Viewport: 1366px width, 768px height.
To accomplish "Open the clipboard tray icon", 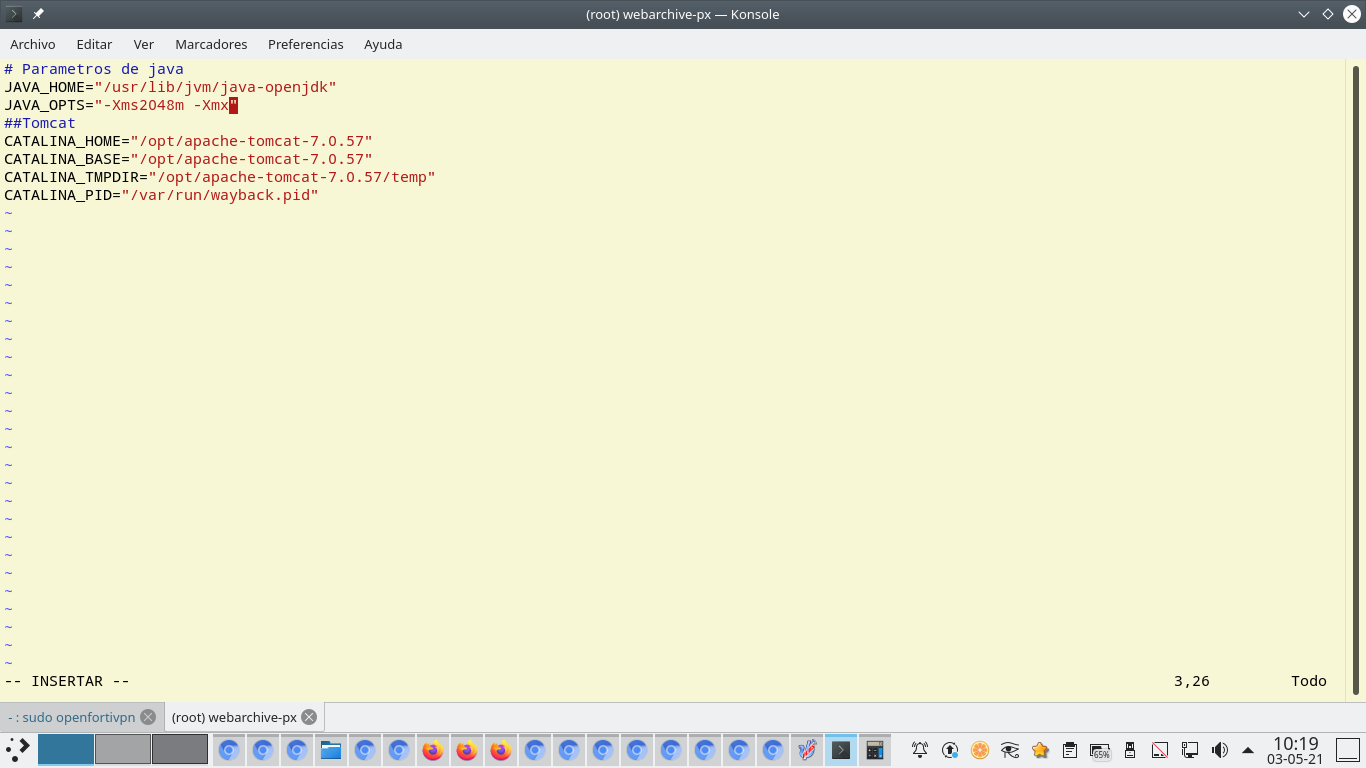I will click(x=1070, y=750).
